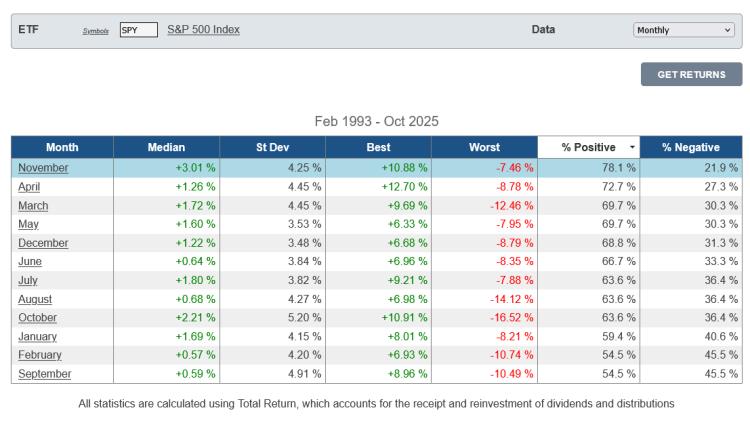Click the sort arrow in % Positive header
750x423 pixels.
pos(631,148)
